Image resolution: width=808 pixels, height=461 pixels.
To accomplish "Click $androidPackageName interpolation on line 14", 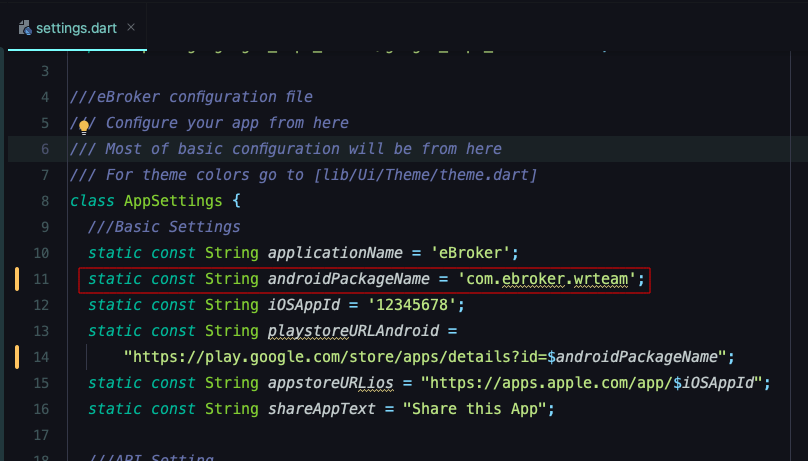I will pyautogui.click(x=632, y=357).
